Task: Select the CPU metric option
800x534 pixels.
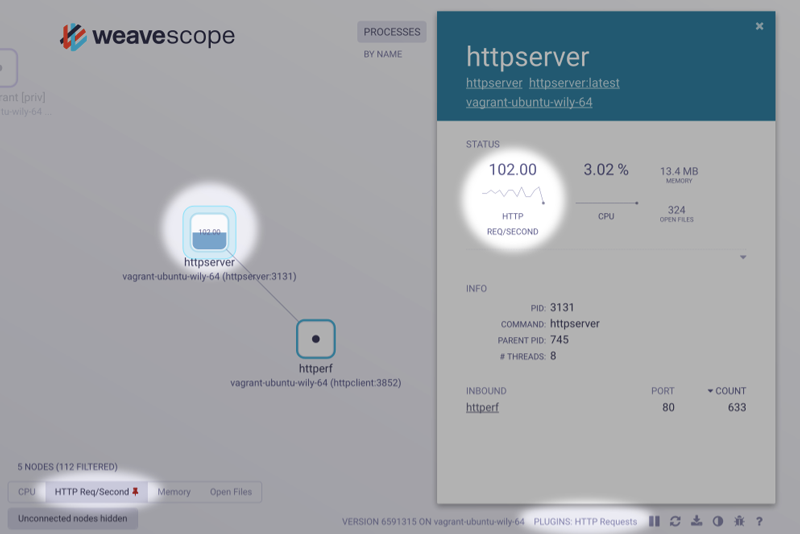Action: (x=26, y=492)
